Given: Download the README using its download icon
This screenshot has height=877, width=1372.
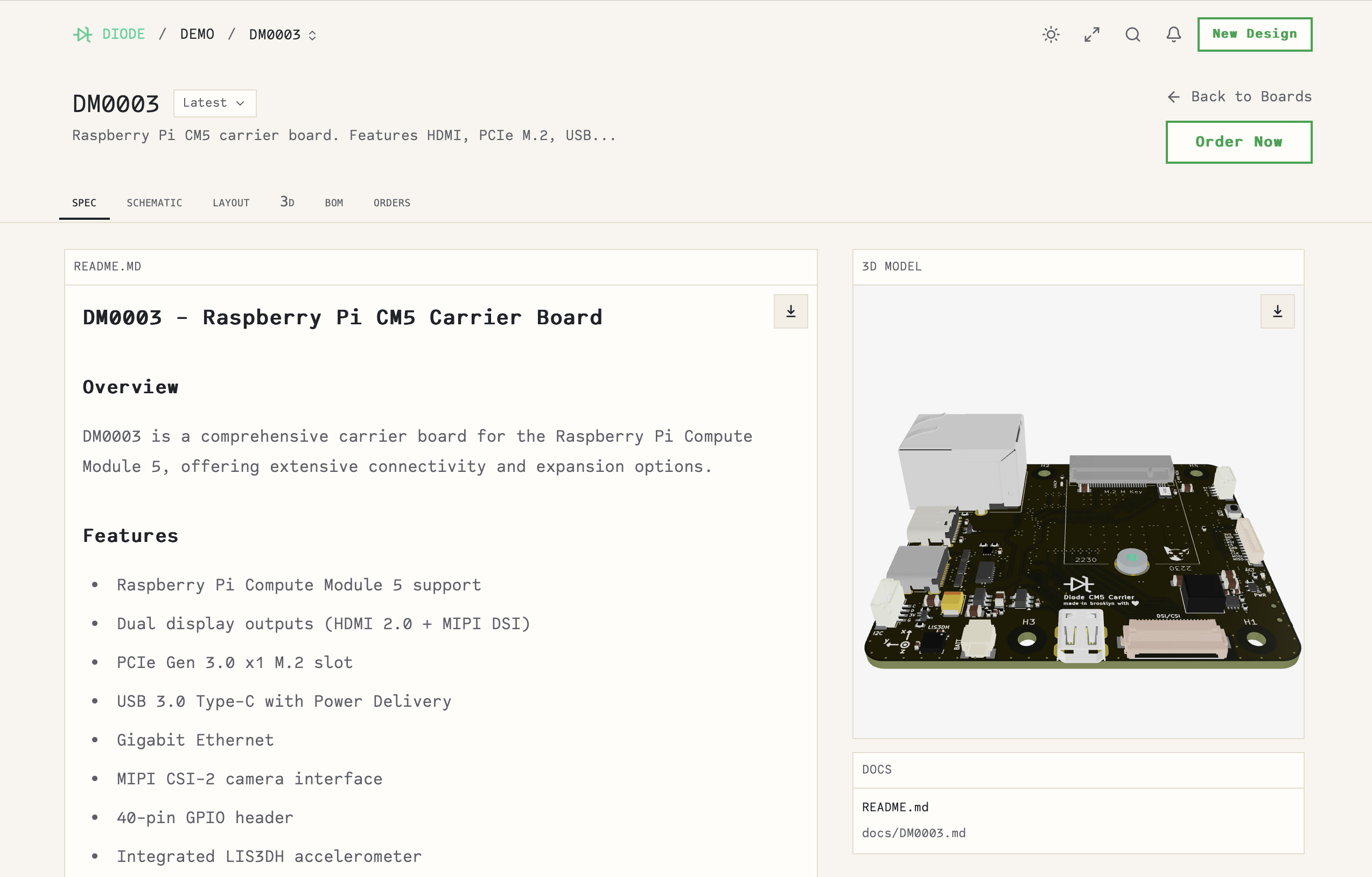Looking at the screenshot, I should click(x=790, y=311).
